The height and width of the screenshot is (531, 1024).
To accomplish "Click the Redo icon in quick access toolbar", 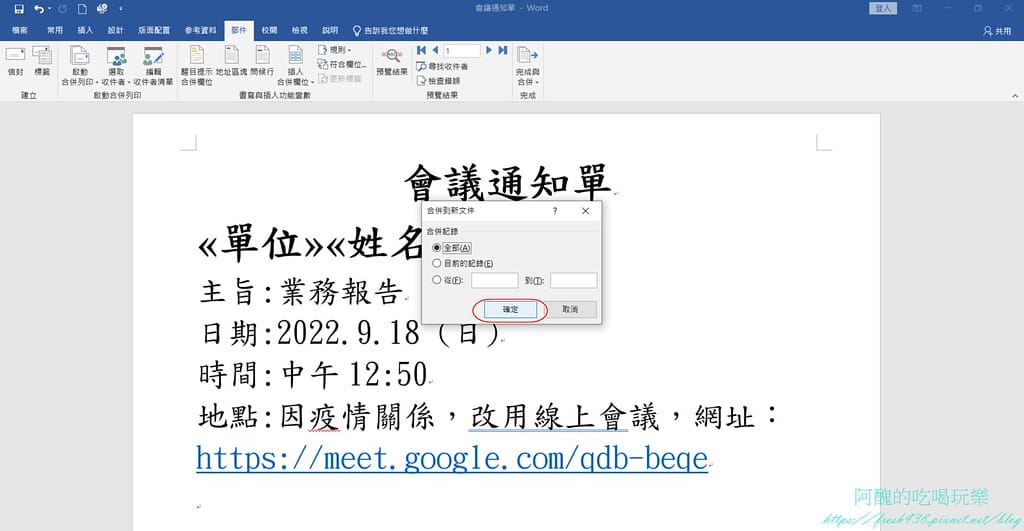I will (x=63, y=8).
